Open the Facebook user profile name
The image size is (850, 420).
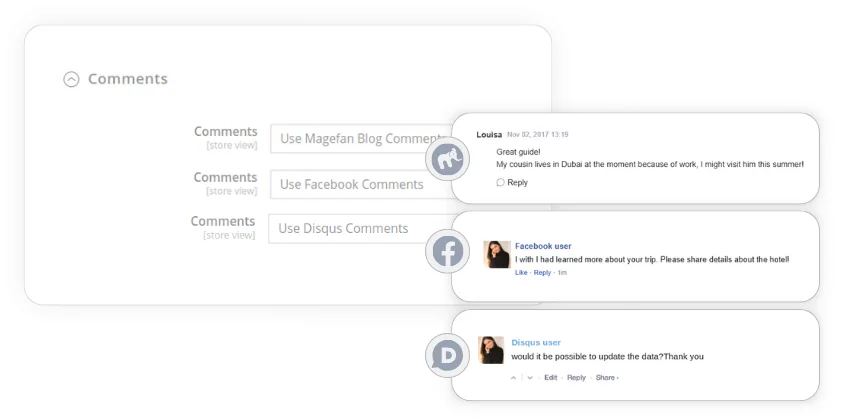pos(543,246)
